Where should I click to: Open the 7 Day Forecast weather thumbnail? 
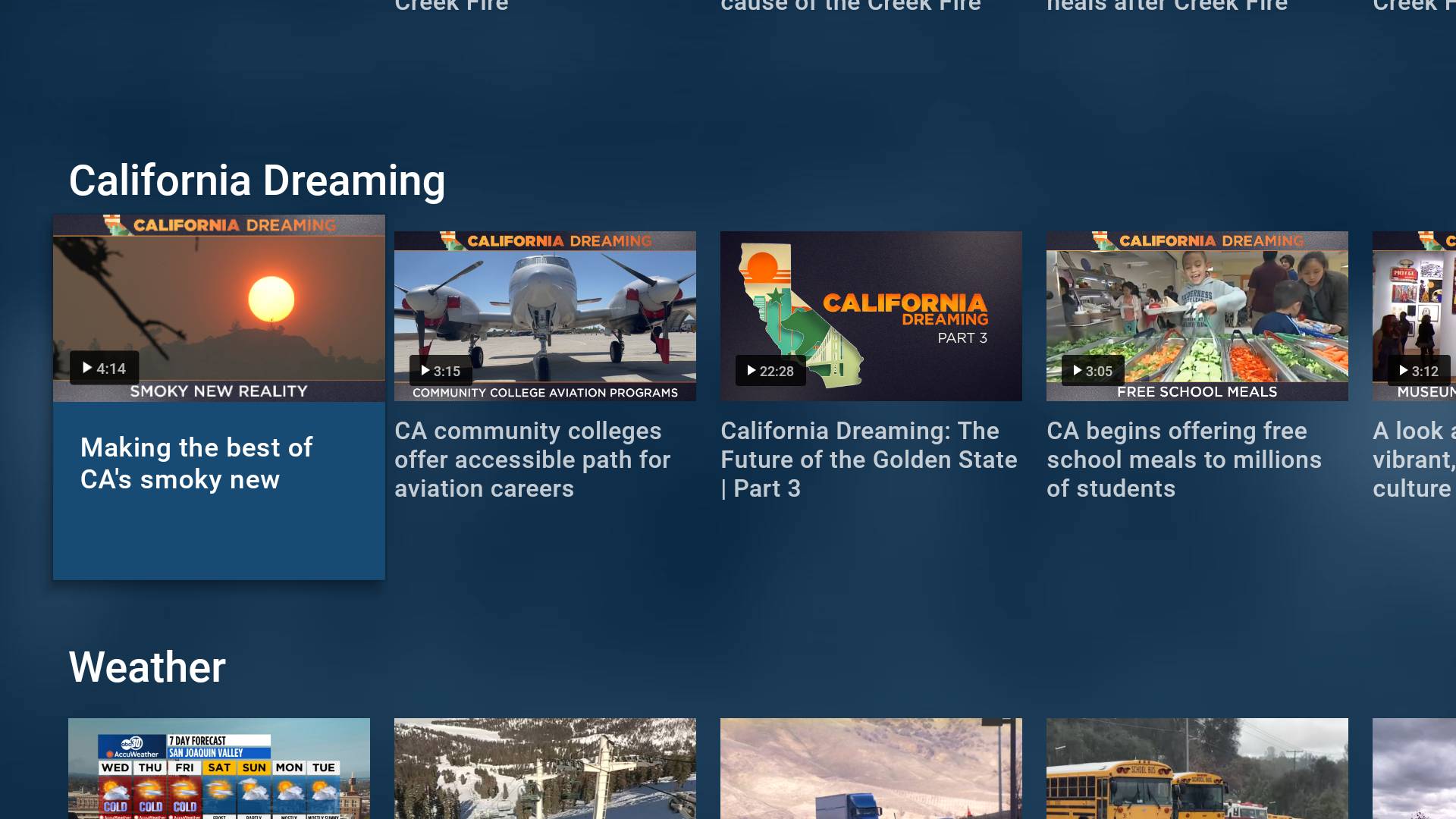coord(218,768)
